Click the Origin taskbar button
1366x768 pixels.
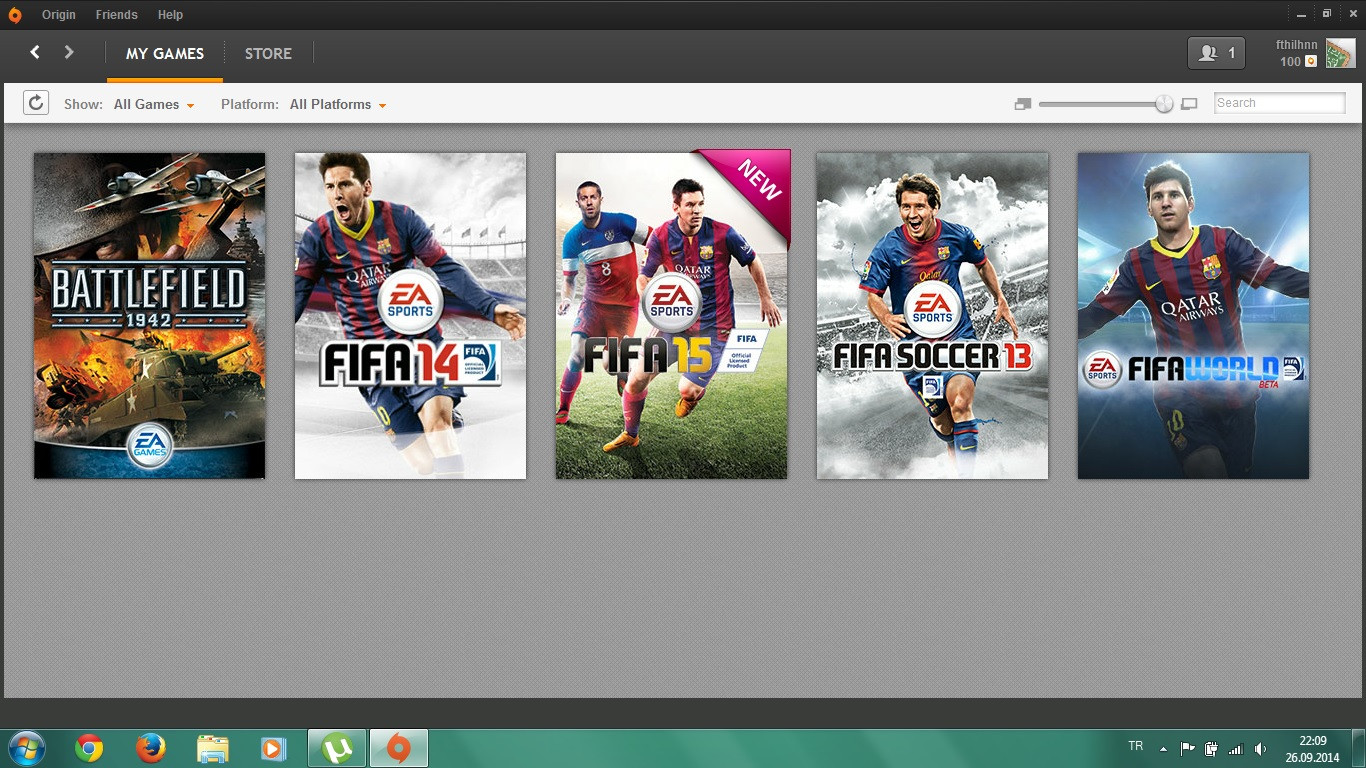coord(399,748)
